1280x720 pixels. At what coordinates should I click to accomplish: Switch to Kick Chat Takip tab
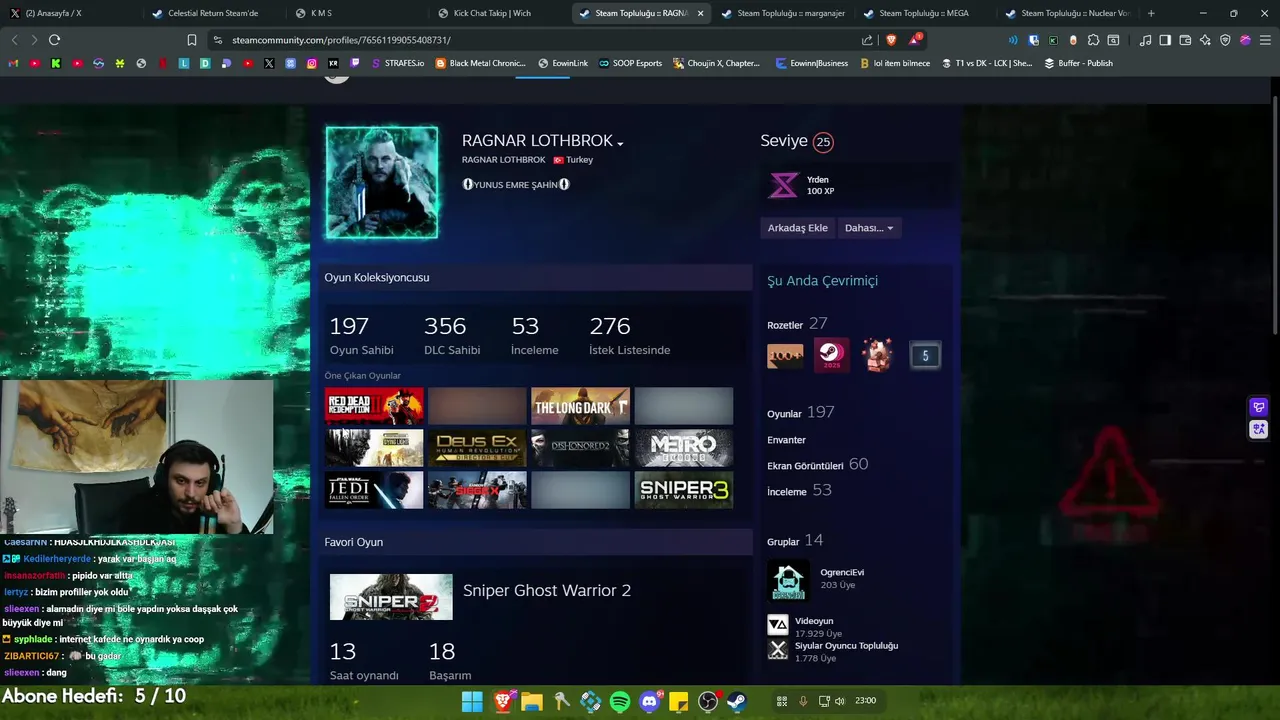point(499,13)
